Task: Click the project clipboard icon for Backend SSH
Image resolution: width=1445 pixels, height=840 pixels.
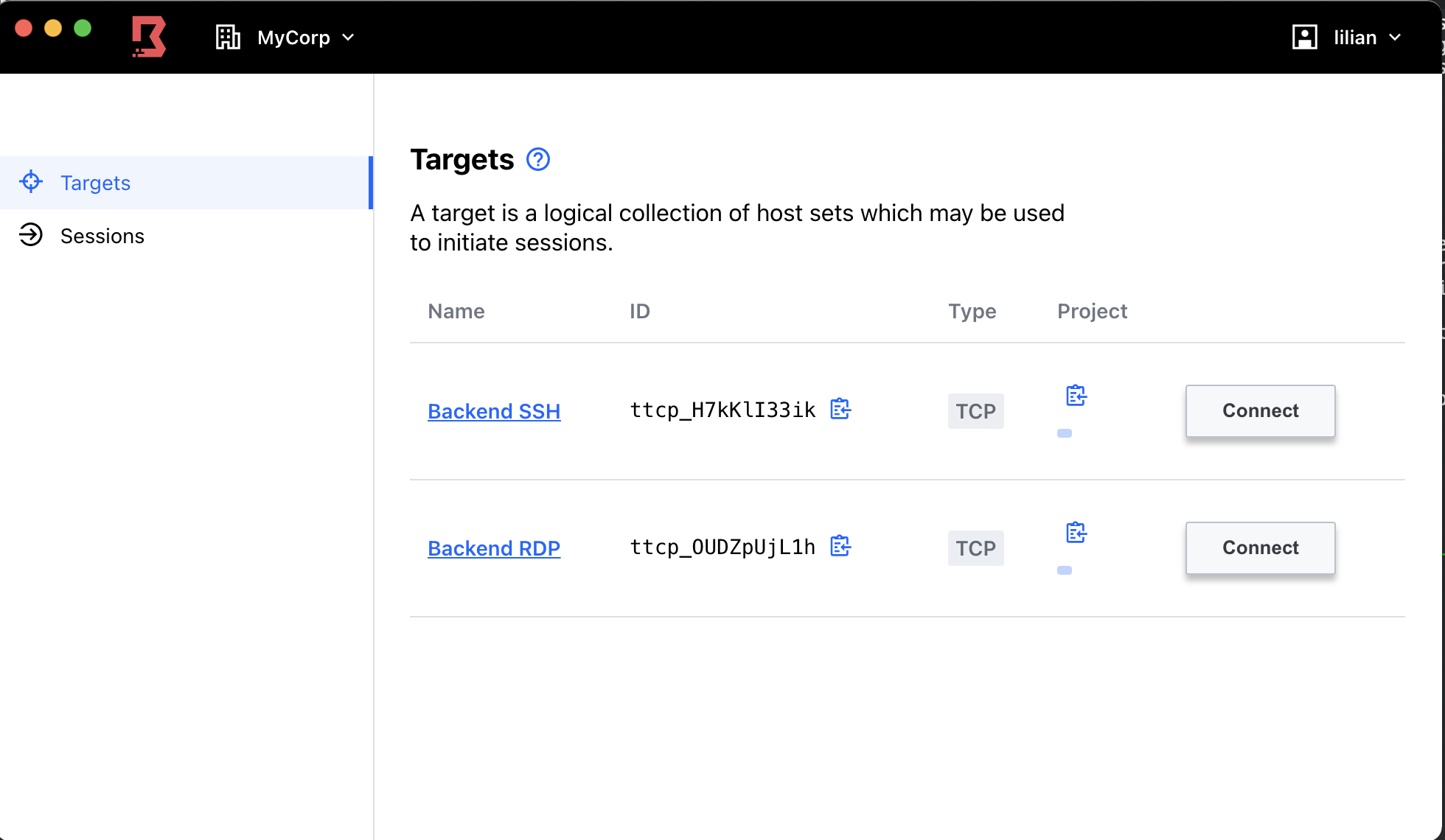Action: pos(1076,395)
